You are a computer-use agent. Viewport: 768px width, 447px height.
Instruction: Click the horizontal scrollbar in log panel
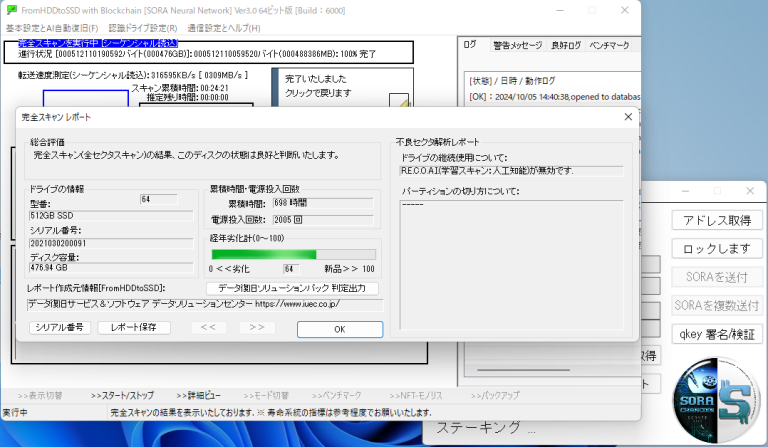coord(523,370)
